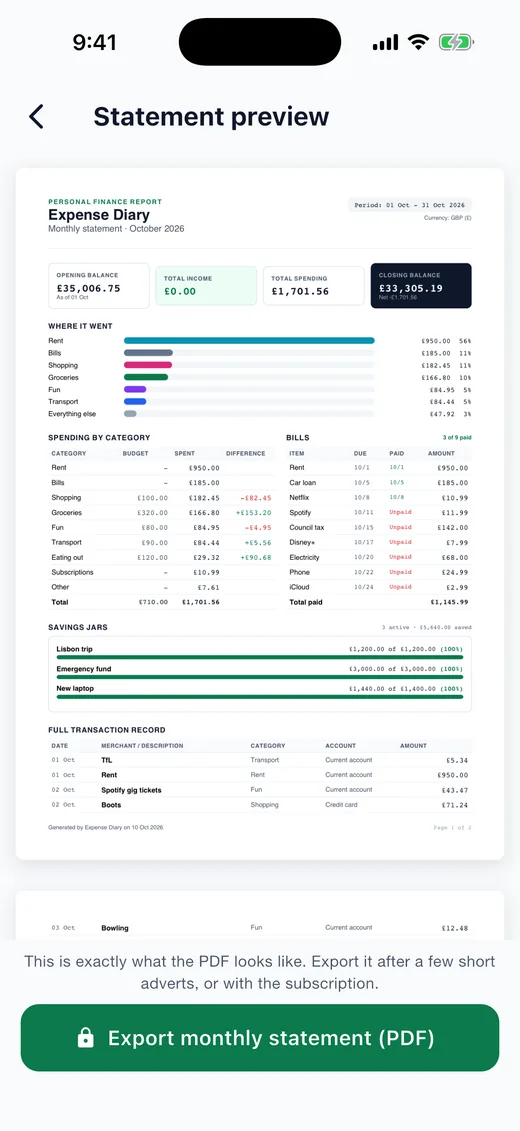Image resolution: width=520 pixels, height=1131 pixels.
Task: Tap the green Groceries bar in Where It Went
Action: [146, 377]
